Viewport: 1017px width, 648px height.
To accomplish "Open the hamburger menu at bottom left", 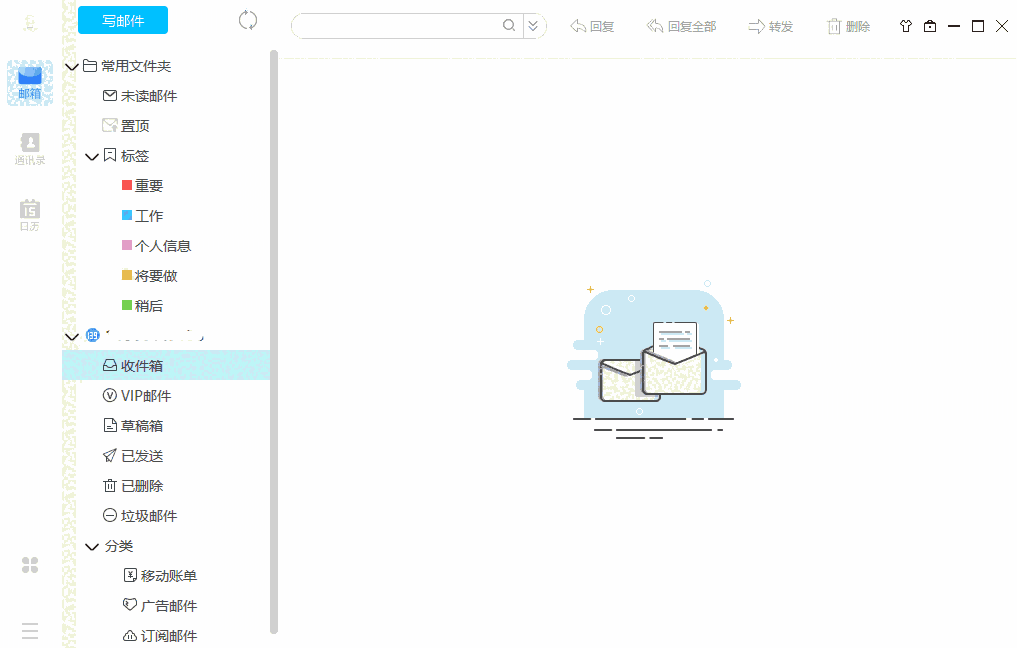I will 30,631.
